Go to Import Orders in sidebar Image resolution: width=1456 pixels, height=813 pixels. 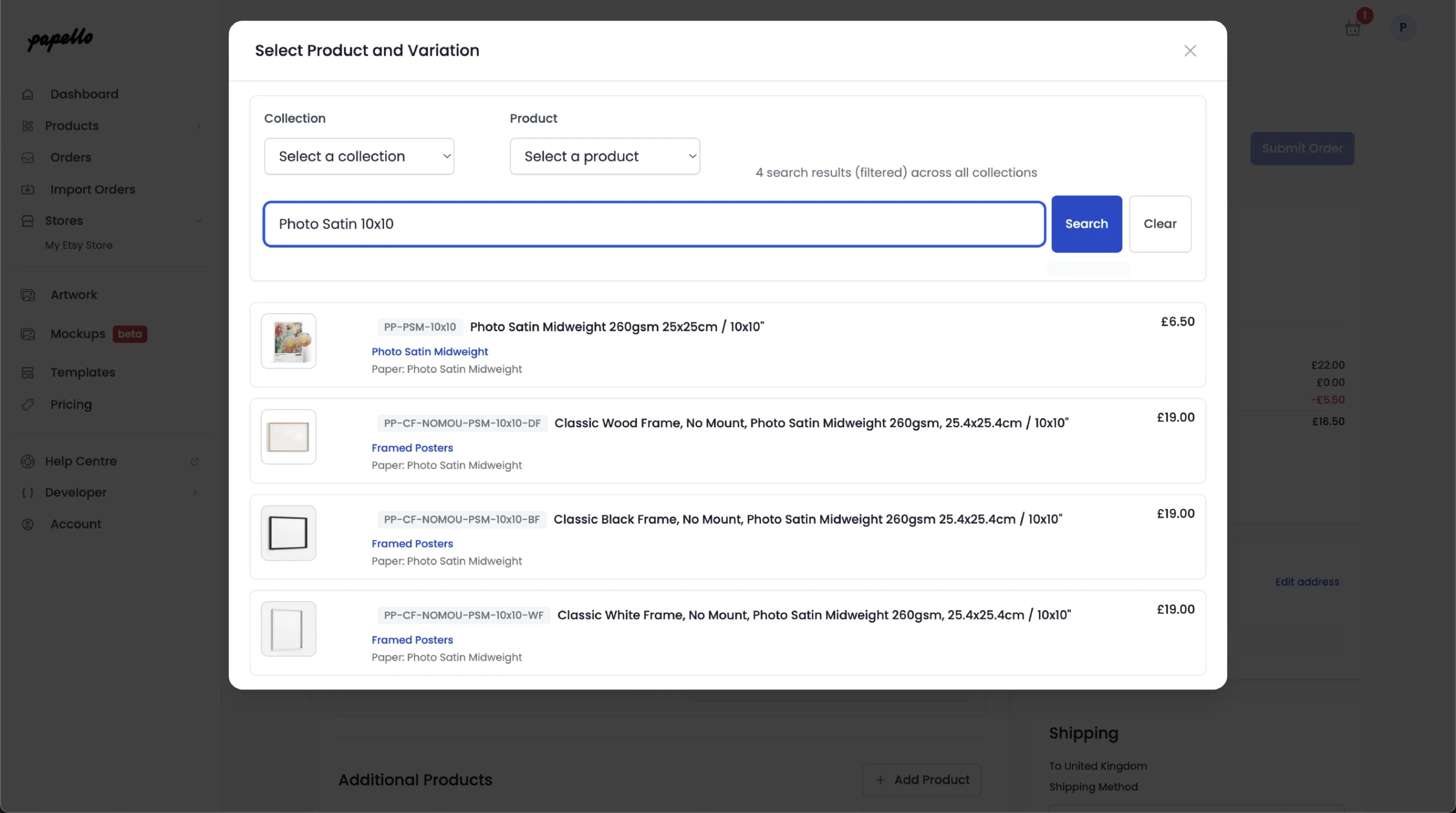[x=92, y=189]
